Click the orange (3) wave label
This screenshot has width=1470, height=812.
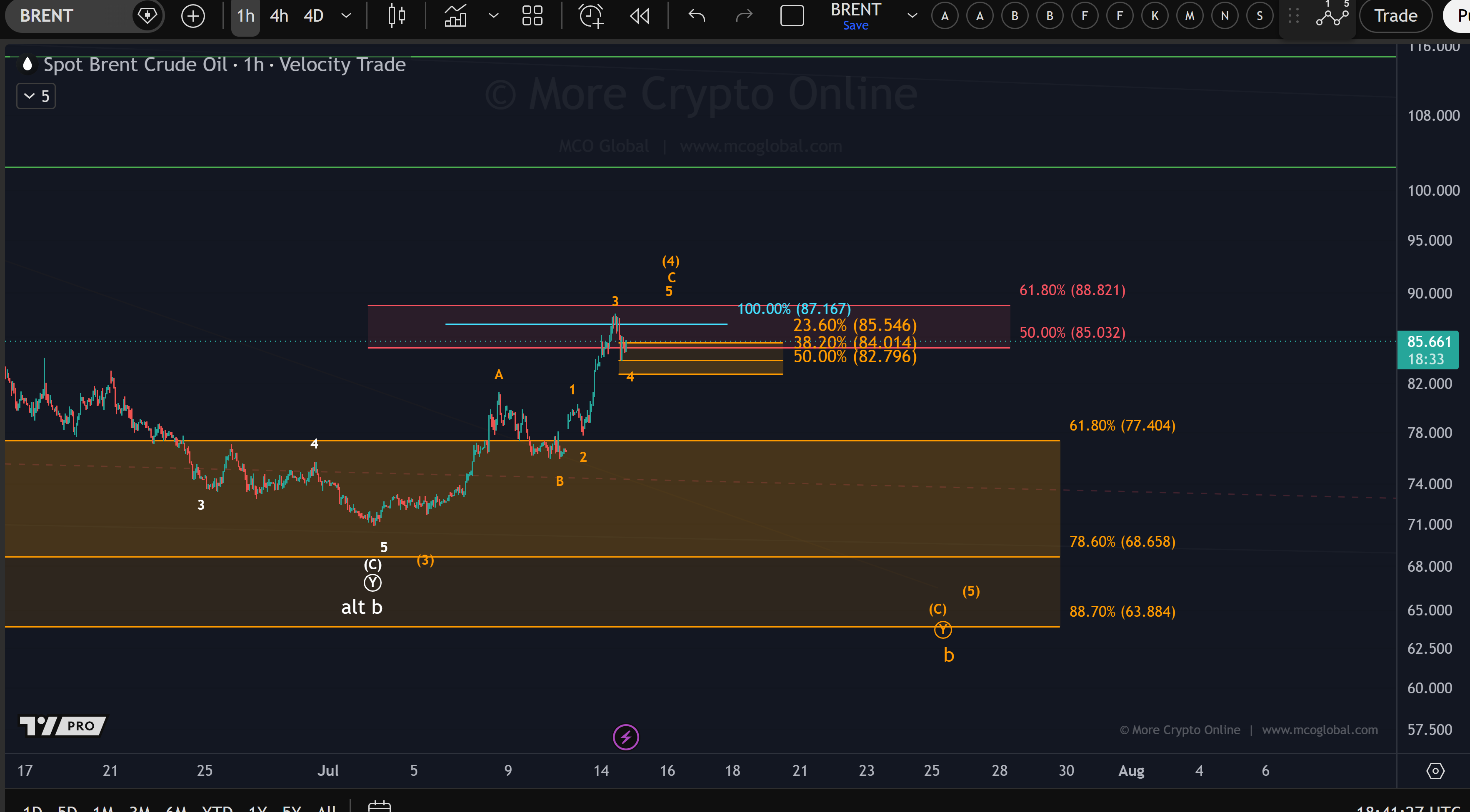pyautogui.click(x=425, y=560)
